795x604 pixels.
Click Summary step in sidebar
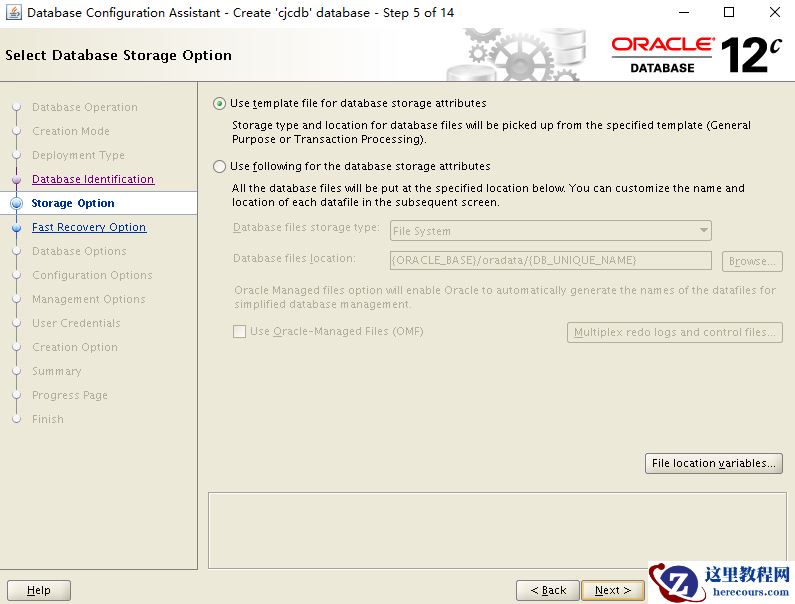tap(56, 371)
